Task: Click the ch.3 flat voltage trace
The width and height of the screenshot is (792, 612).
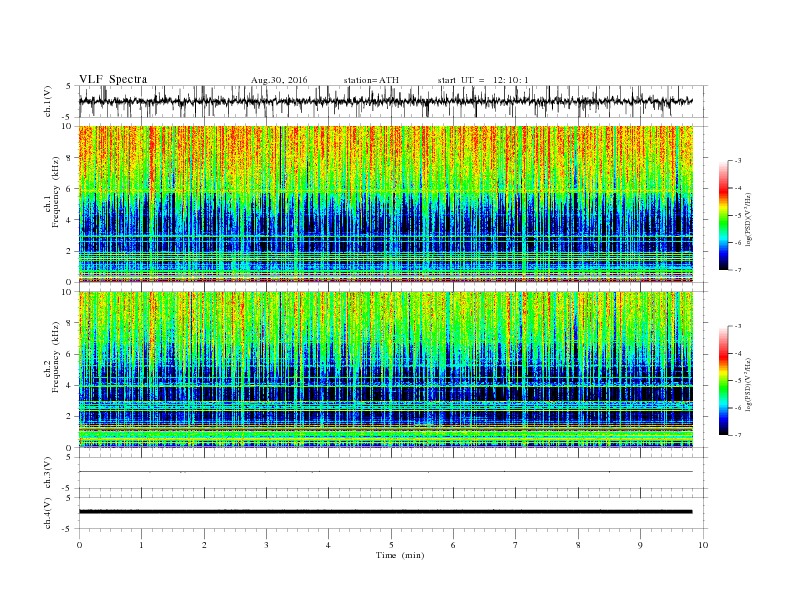Action: [x=385, y=472]
